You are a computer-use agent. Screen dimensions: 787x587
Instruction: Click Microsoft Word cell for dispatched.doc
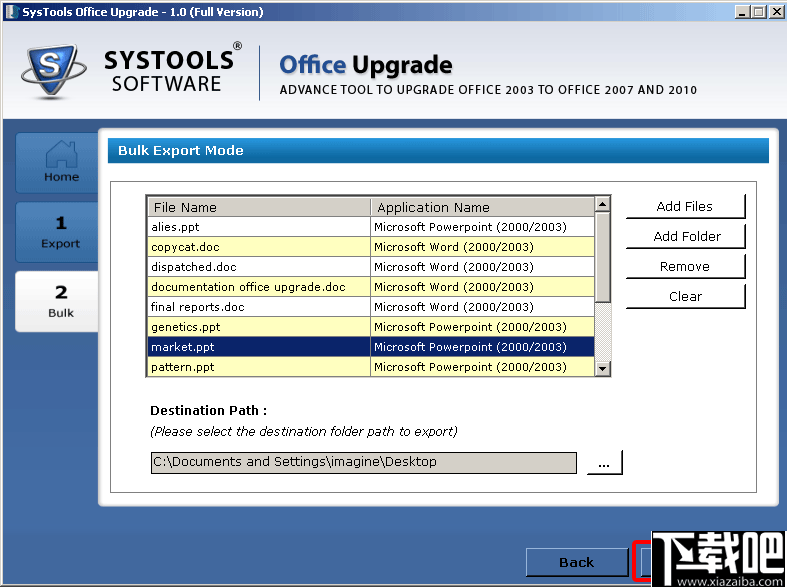point(482,267)
